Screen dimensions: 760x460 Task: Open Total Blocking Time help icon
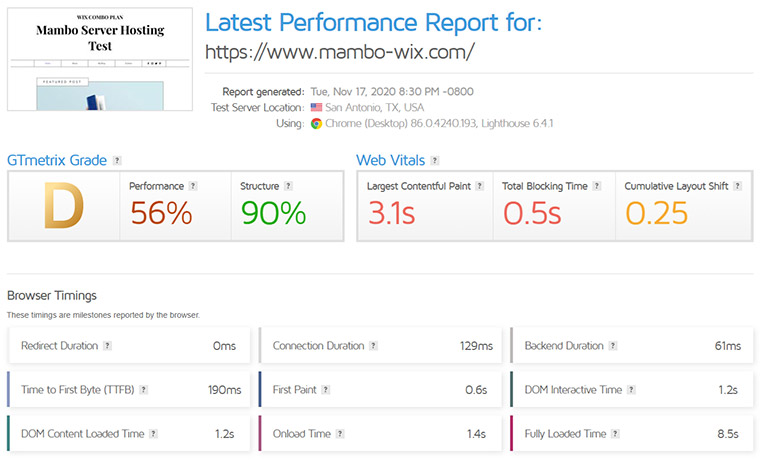pyautogui.click(x=597, y=186)
